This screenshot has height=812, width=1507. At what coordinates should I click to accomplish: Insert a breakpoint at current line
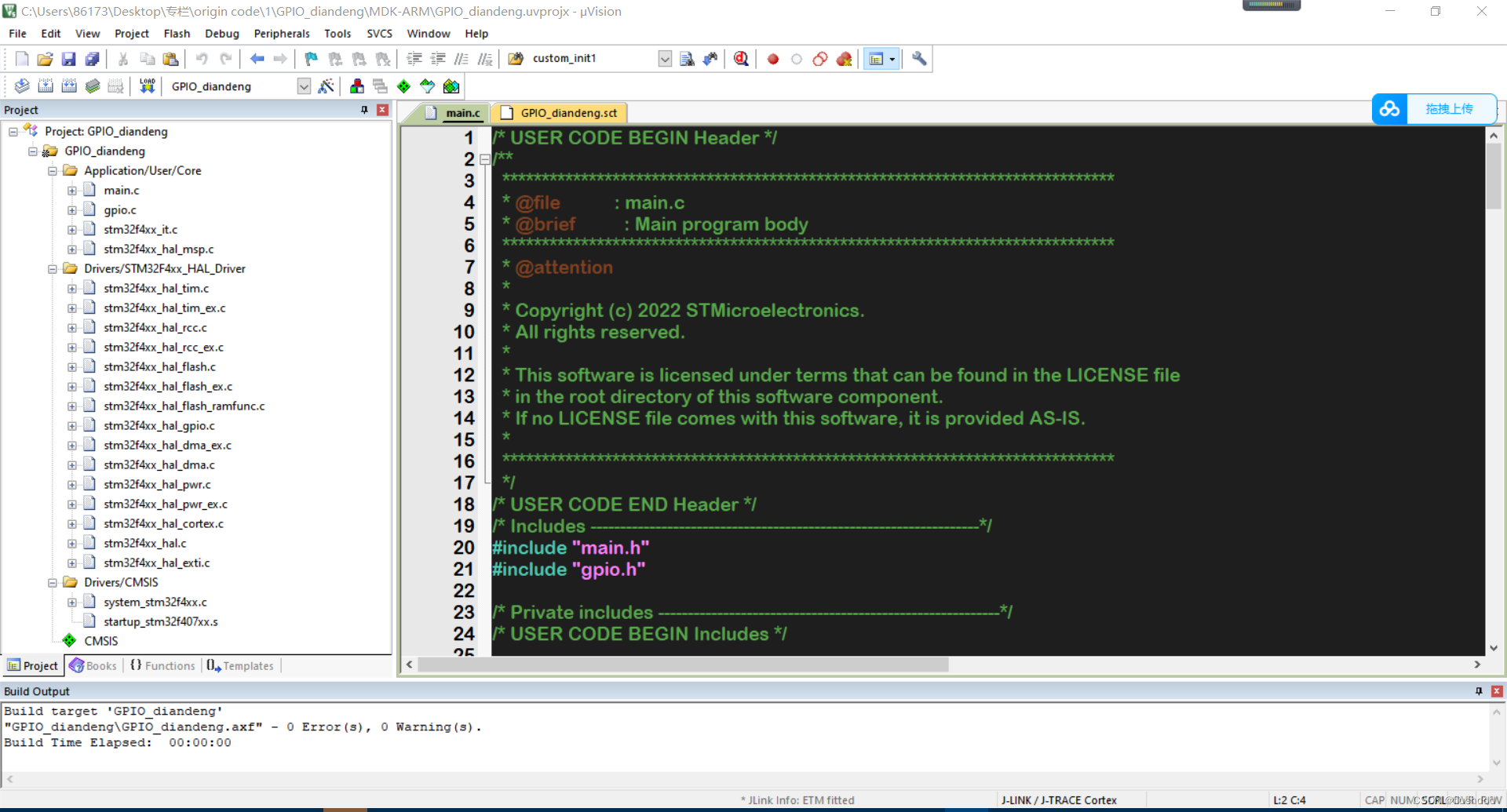pos(772,59)
